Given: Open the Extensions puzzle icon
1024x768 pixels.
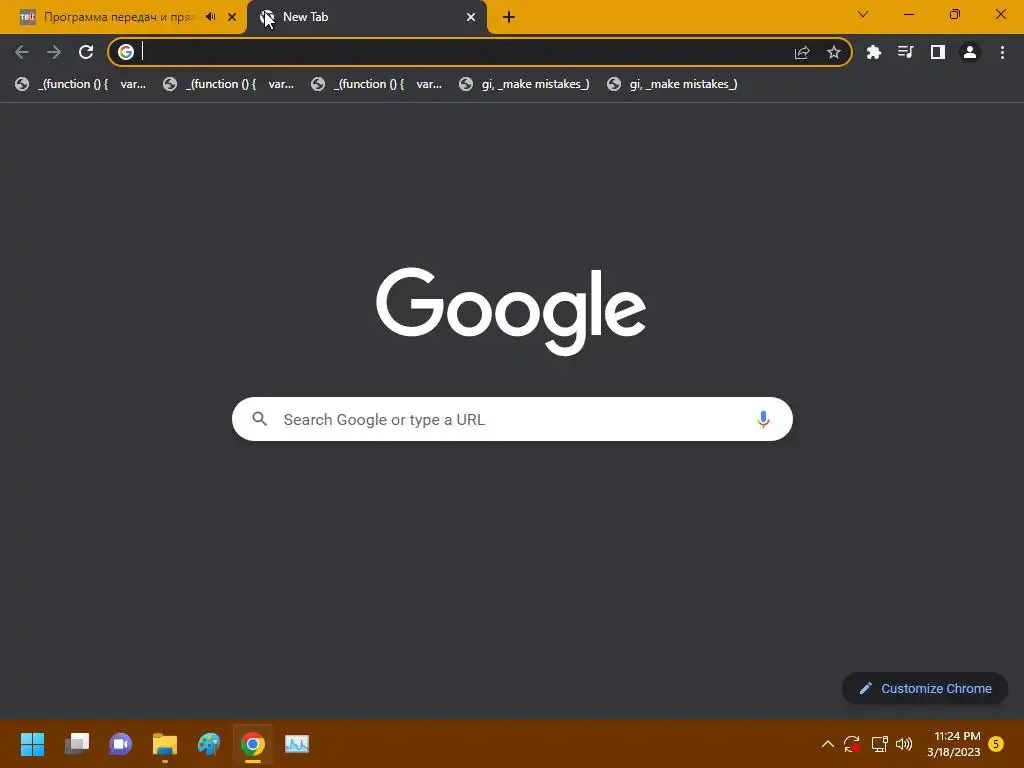Looking at the screenshot, I should [x=873, y=52].
